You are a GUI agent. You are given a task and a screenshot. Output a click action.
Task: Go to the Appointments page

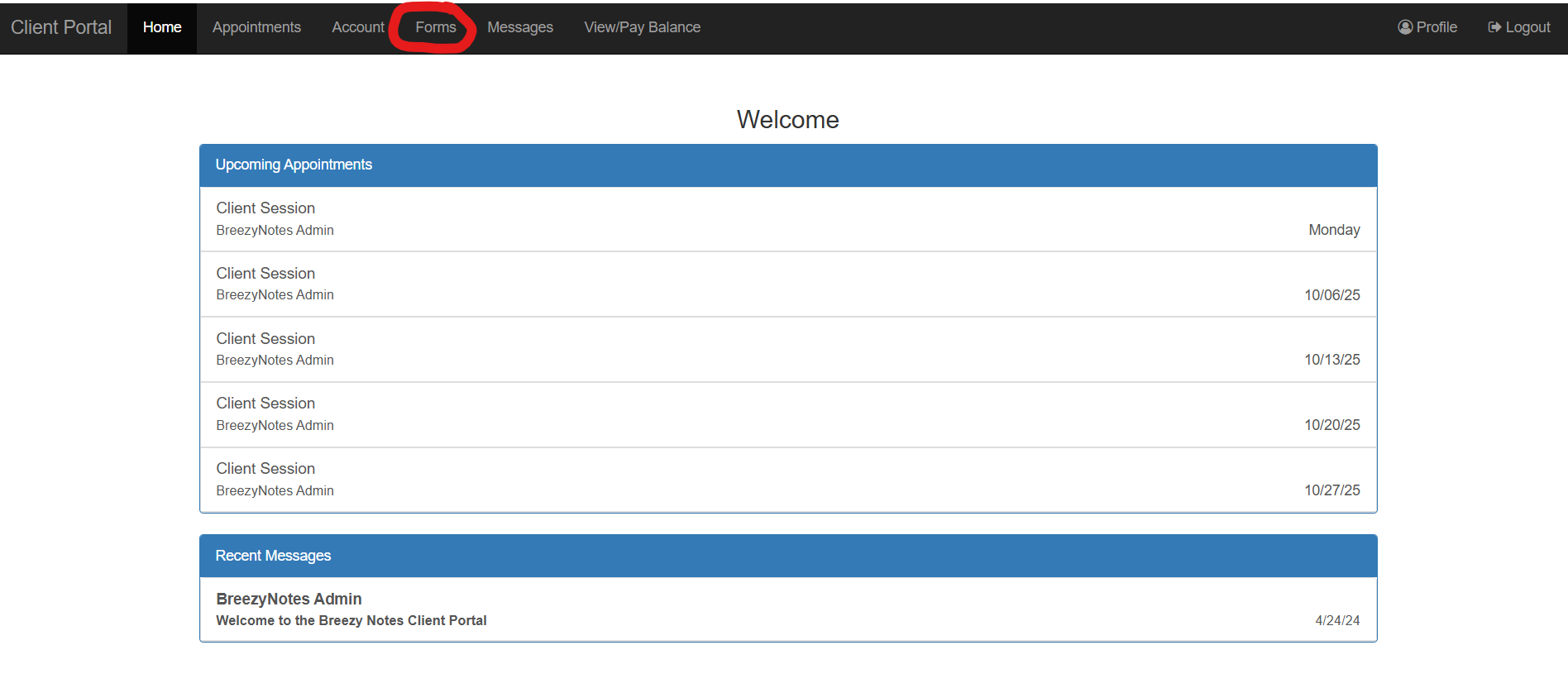[256, 27]
